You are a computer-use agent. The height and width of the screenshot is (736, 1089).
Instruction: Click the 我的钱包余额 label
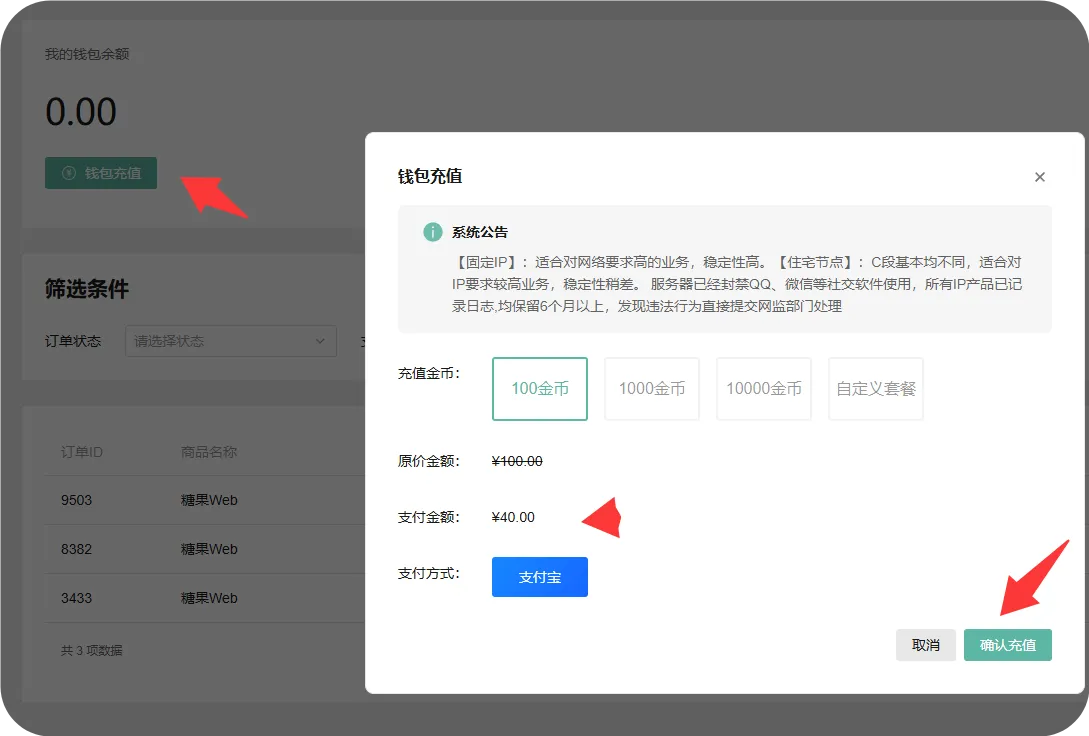click(88, 54)
